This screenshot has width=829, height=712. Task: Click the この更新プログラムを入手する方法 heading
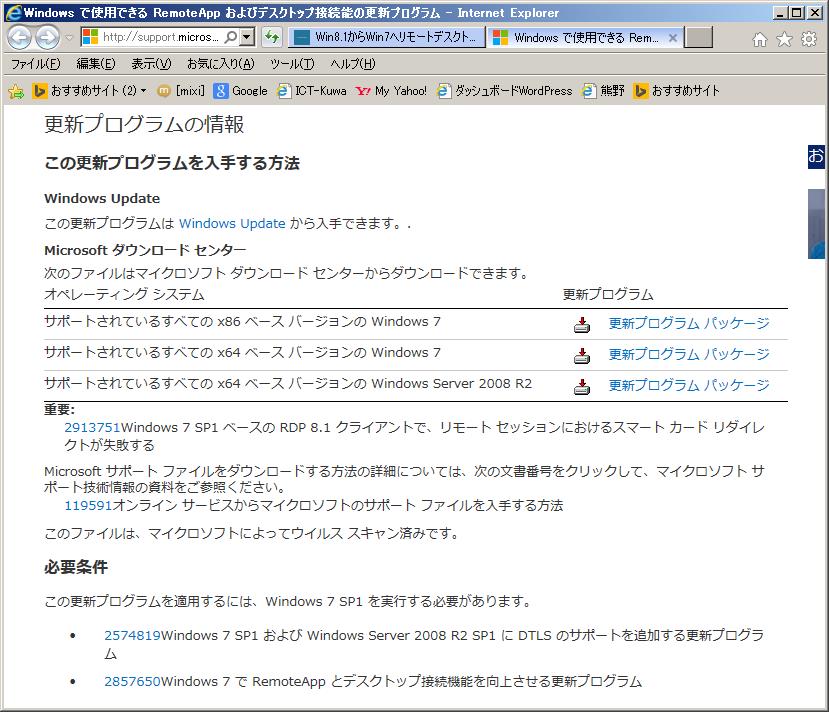[x=172, y=163]
